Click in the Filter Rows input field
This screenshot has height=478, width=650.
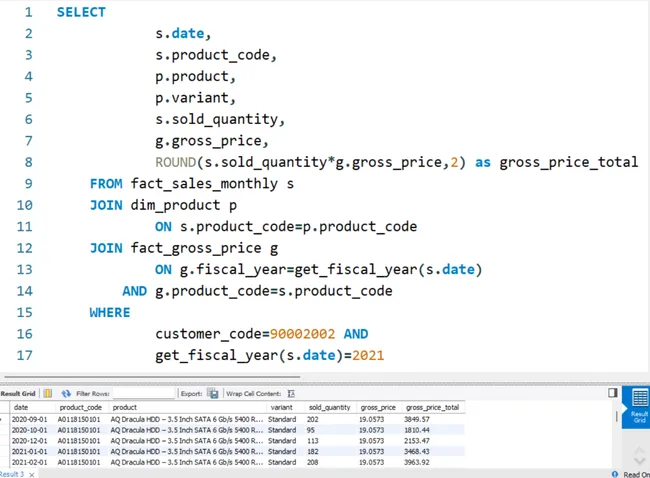tap(144, 393)
